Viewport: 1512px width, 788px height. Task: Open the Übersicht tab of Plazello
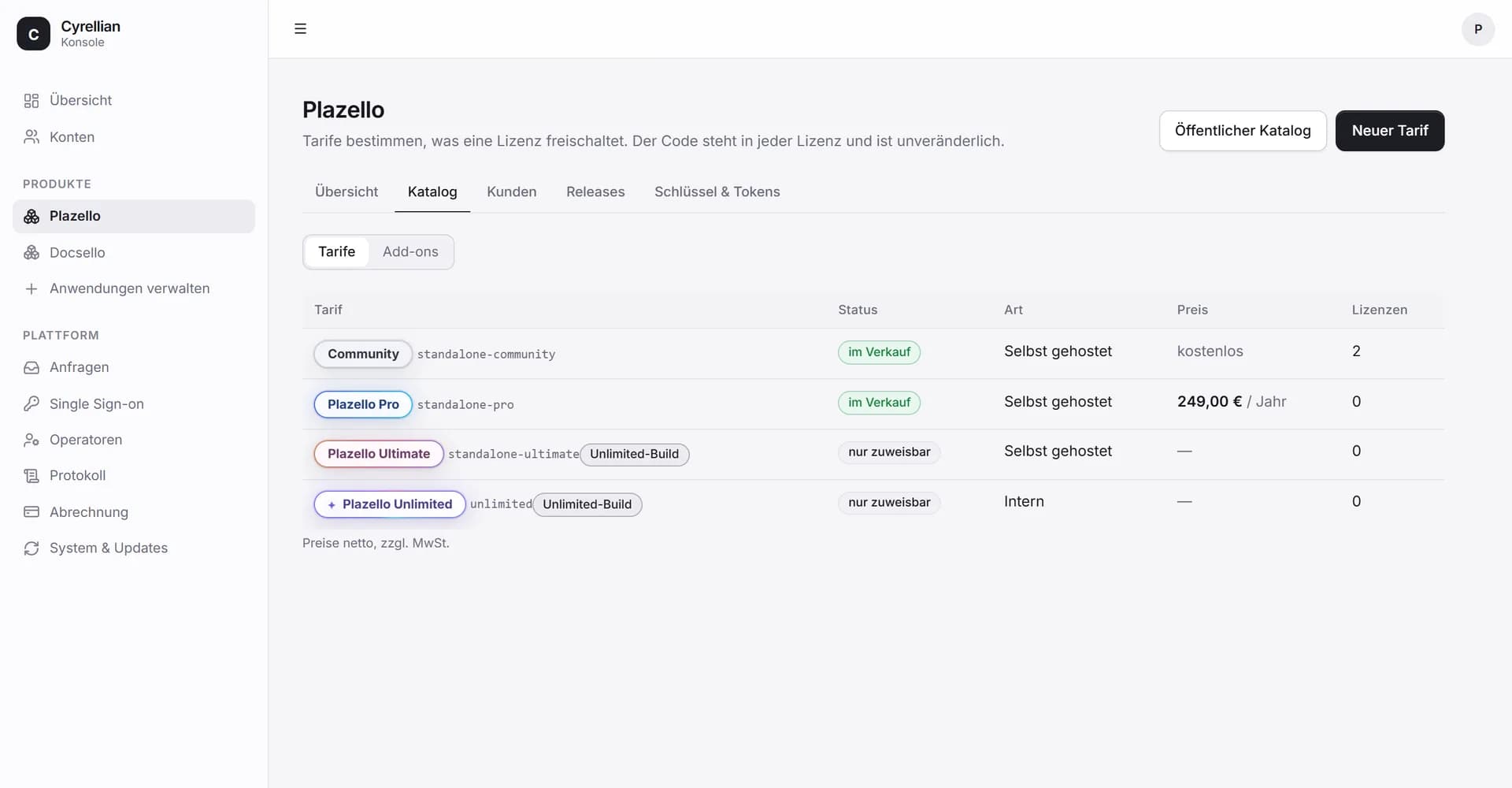tap(346, 191)
